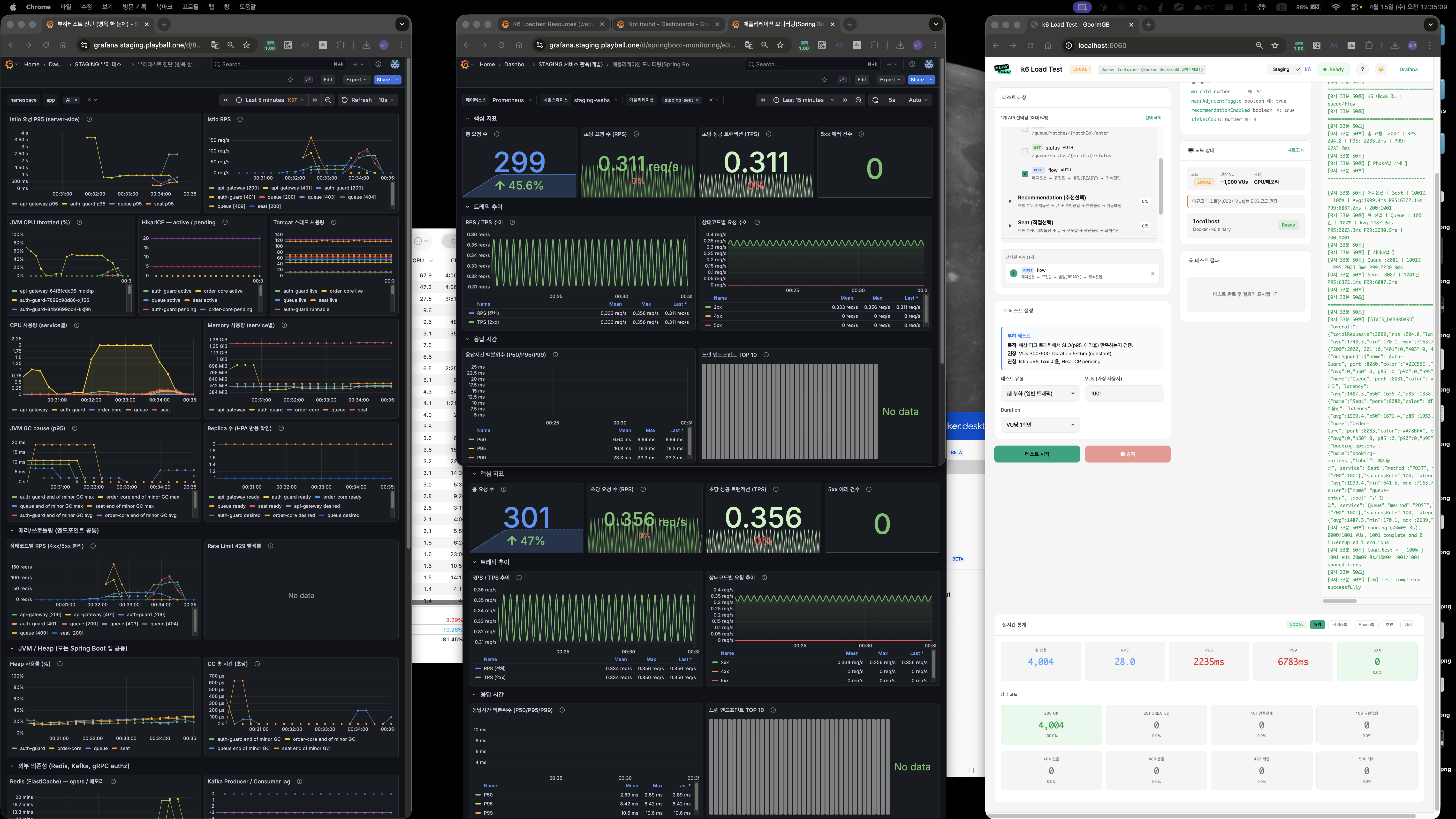Open the 테스트 유형 부하 dropdown
1456x819 pixels.
[1039, 393]
